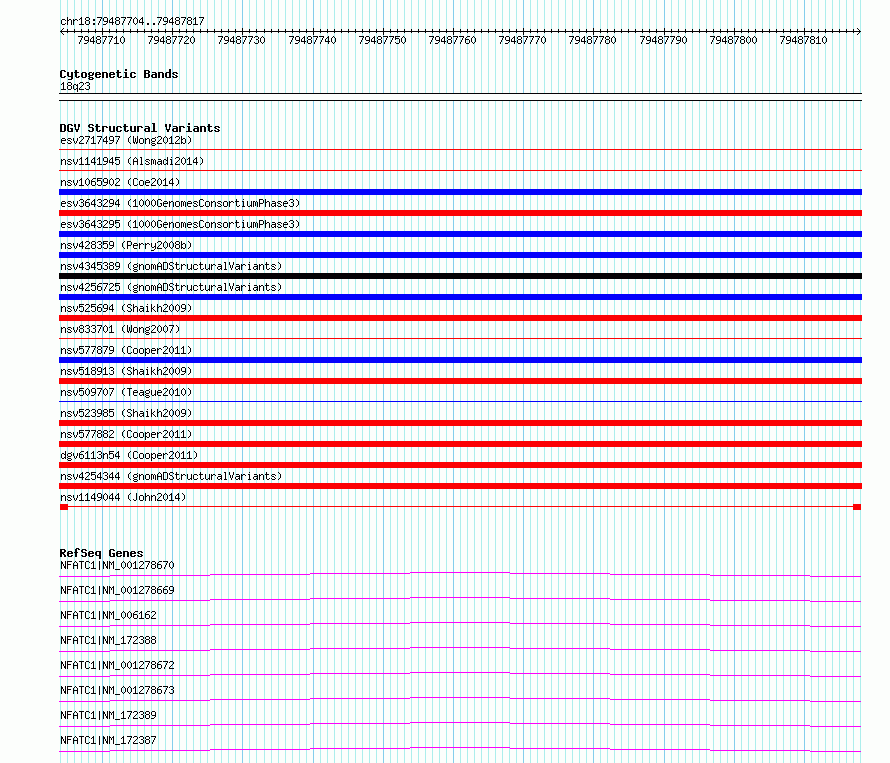Viewport: 890px width, 763px height.
Task: Select nsv523985 (Shaikh2009) variant label
Action: tap(126, 413)
